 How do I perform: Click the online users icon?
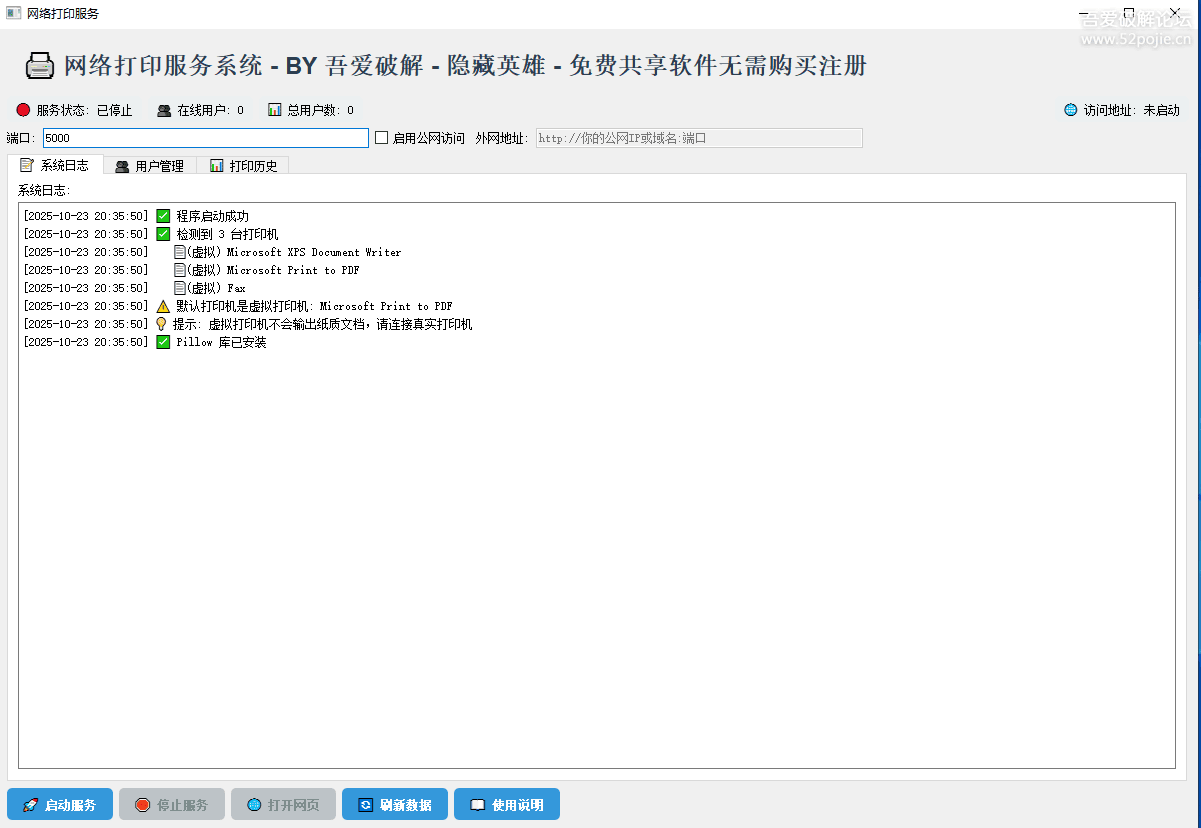(x=164, y=110)
